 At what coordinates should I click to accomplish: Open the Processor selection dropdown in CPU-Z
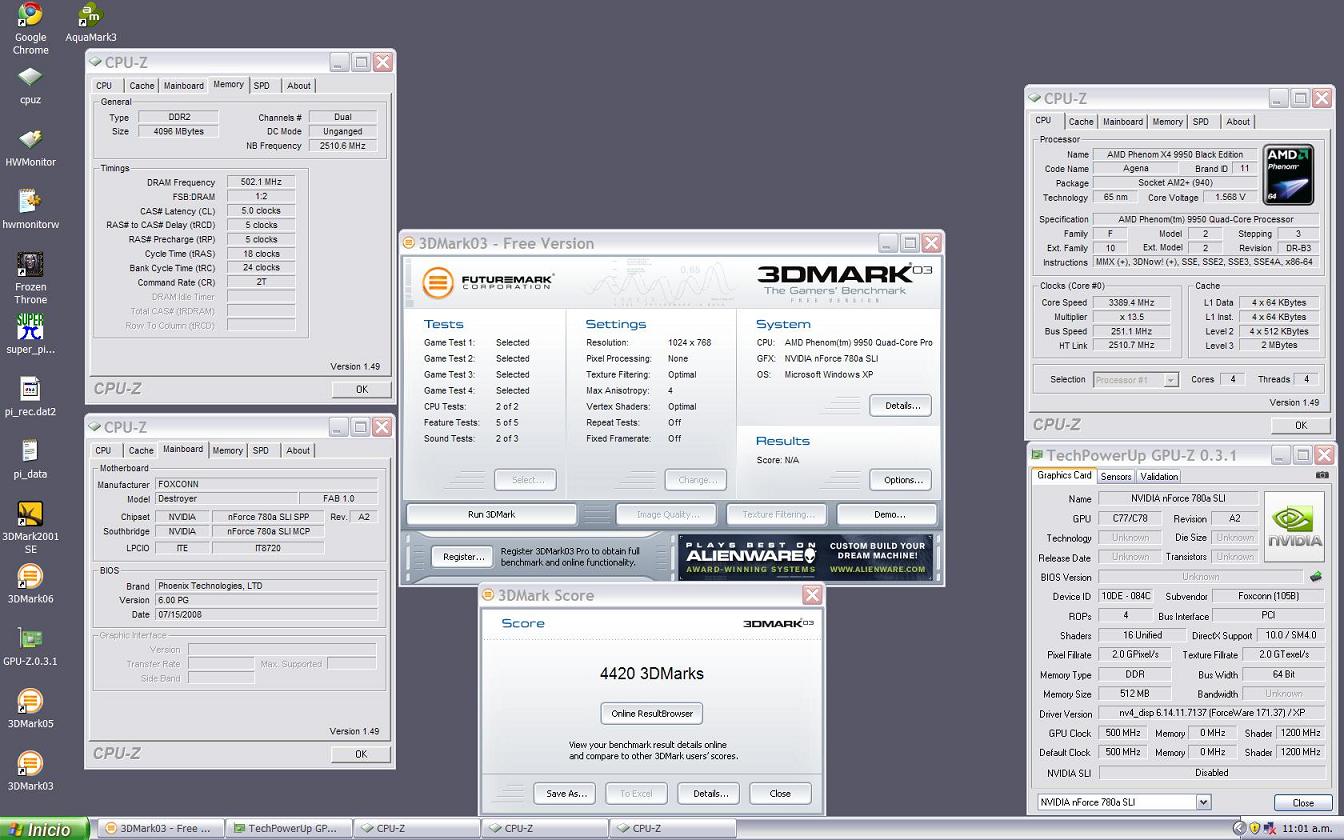(1170, 380)
